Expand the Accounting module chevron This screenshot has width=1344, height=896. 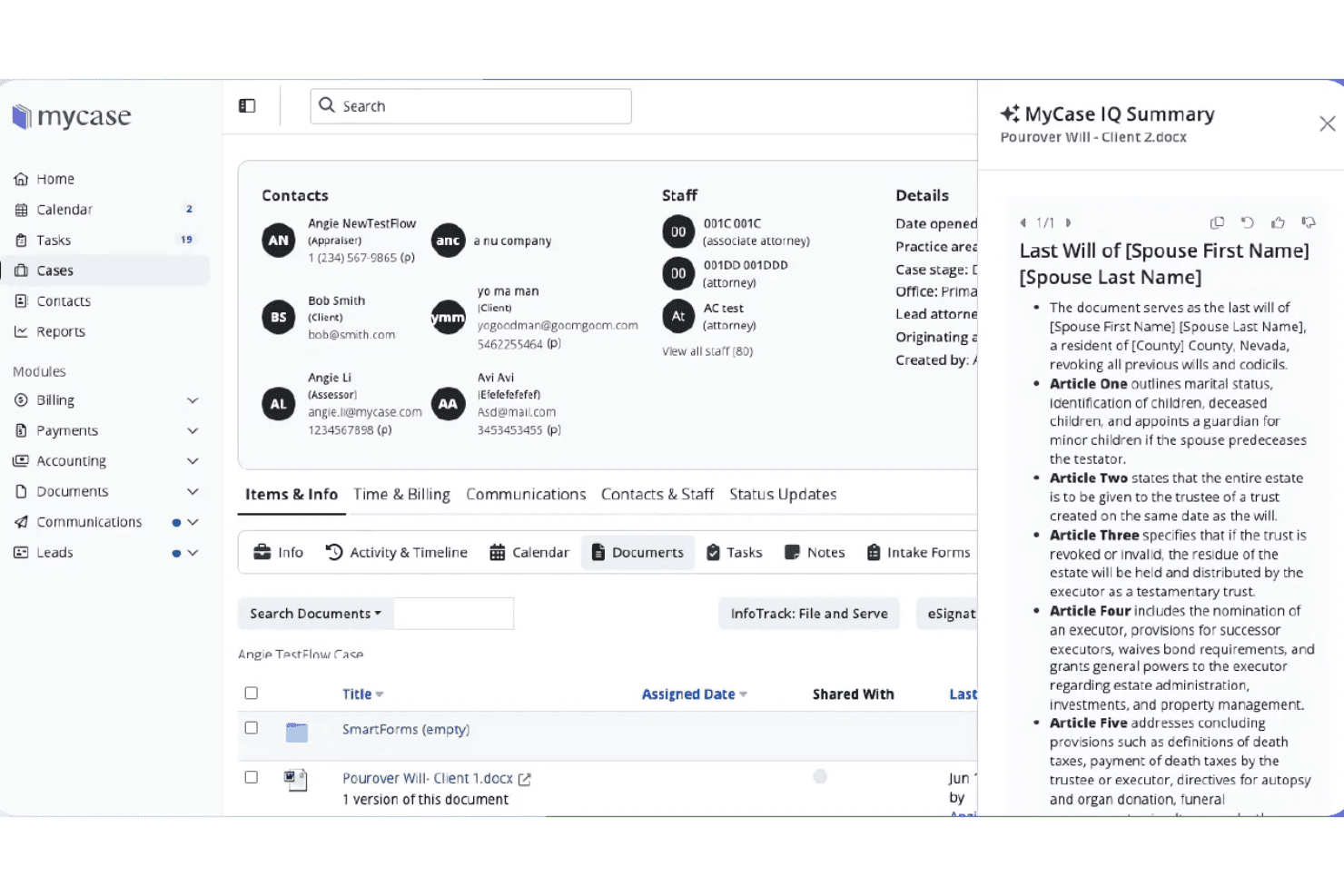click(x=193, y=461)
